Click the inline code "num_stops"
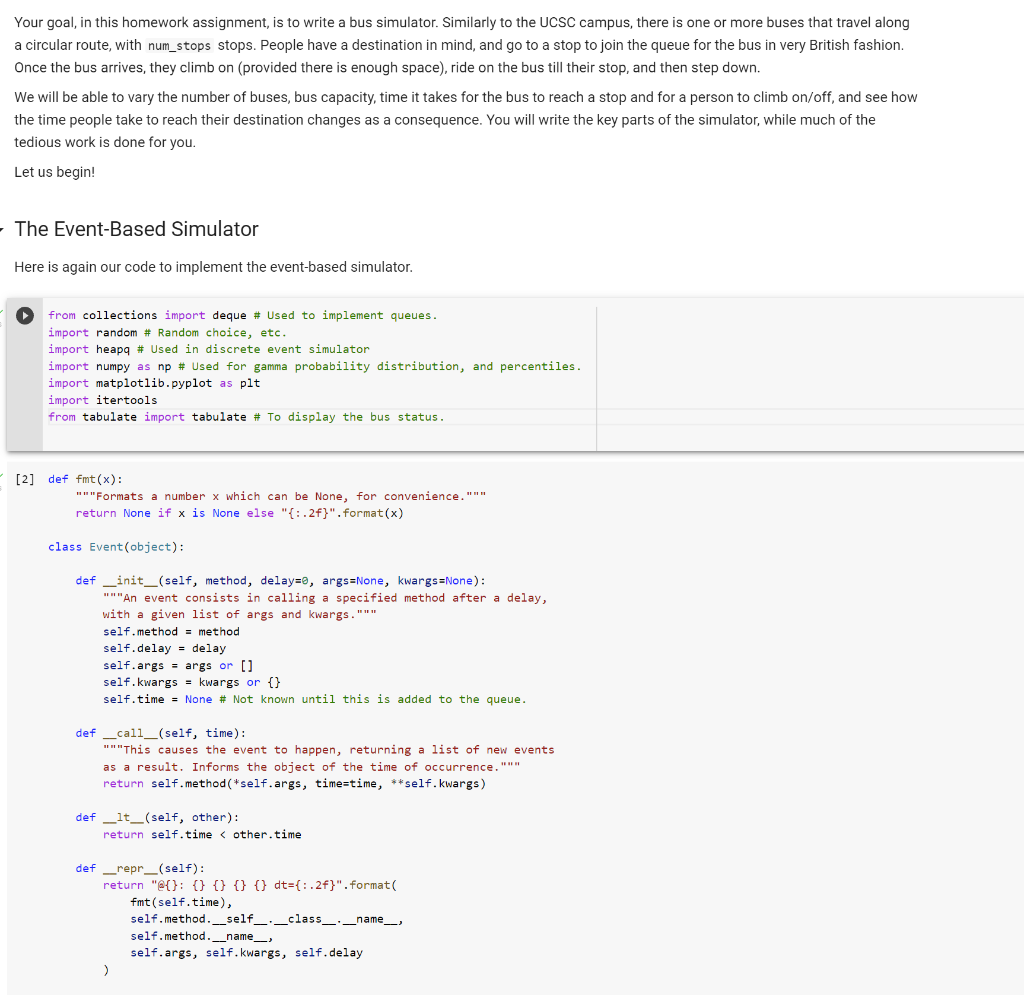 [x=179, y=46]
